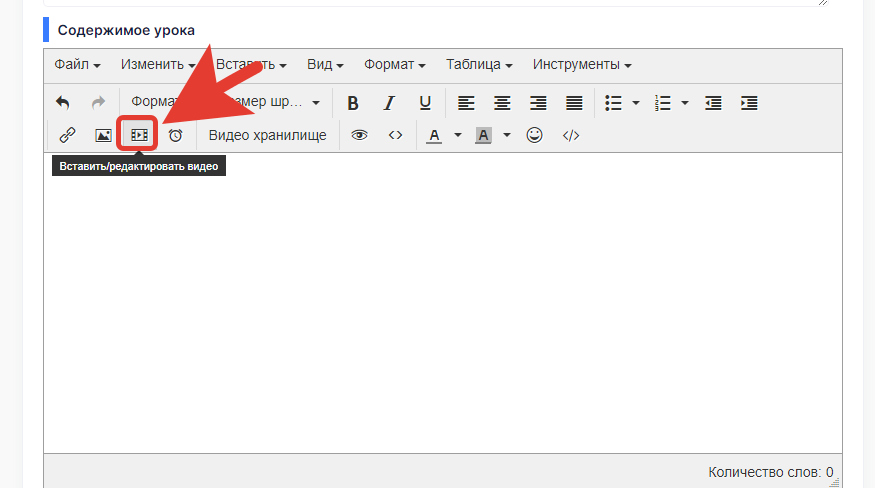This screenshot has height=488, width=875.
Task: Insert an image
Action: [103, 135]
